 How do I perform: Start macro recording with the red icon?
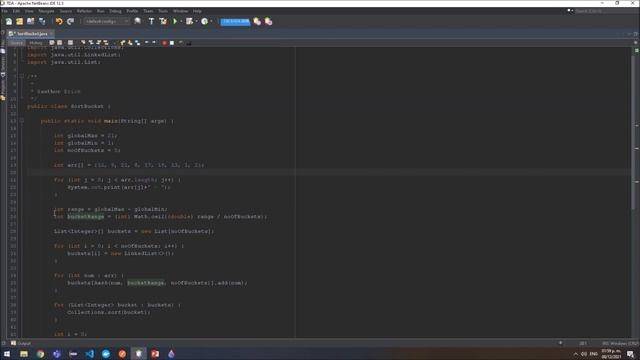point(164,42)
